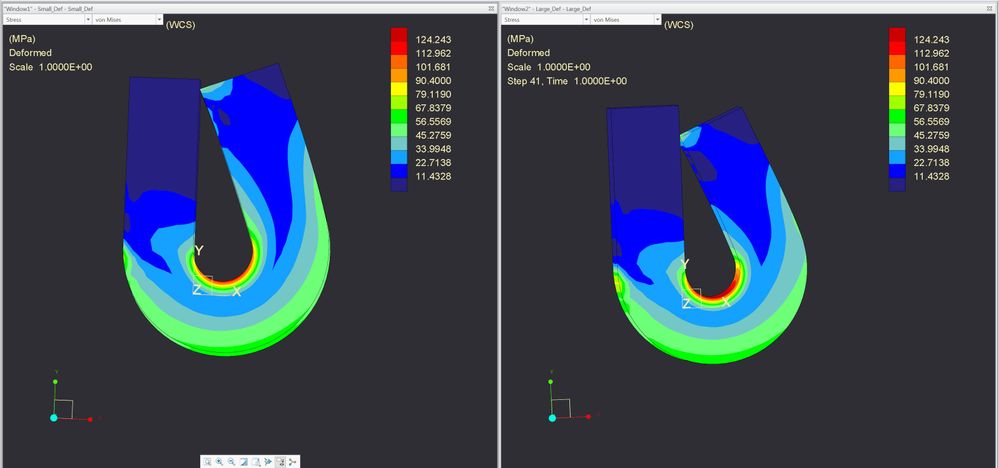Expand the von Mises dropdown in Window1

(x=125, y=19)
